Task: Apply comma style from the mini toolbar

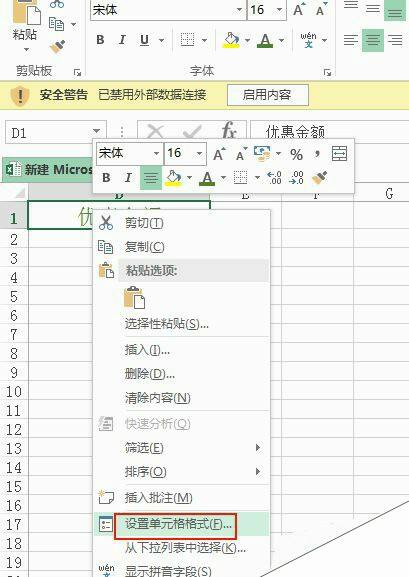Action: pos(317,154)
